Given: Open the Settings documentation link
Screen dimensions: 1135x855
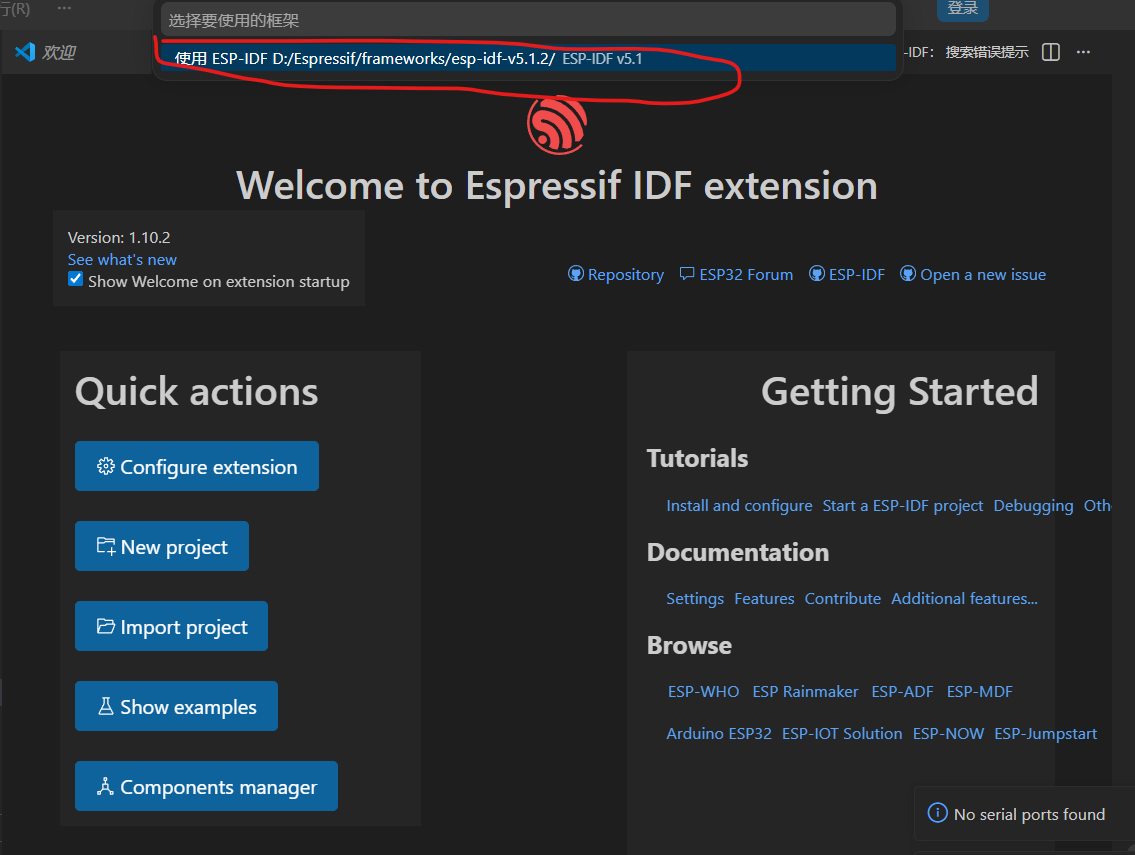Looking at the screenshot, I should (695, 599).
